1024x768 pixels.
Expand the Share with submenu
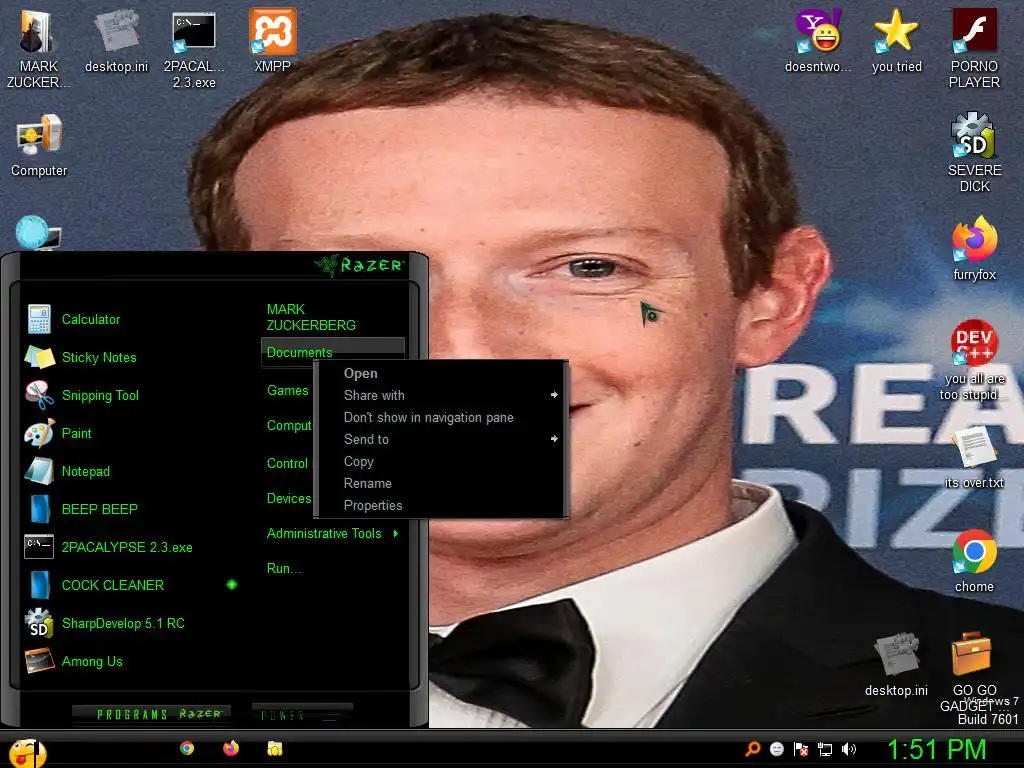(x=554, y=394)
